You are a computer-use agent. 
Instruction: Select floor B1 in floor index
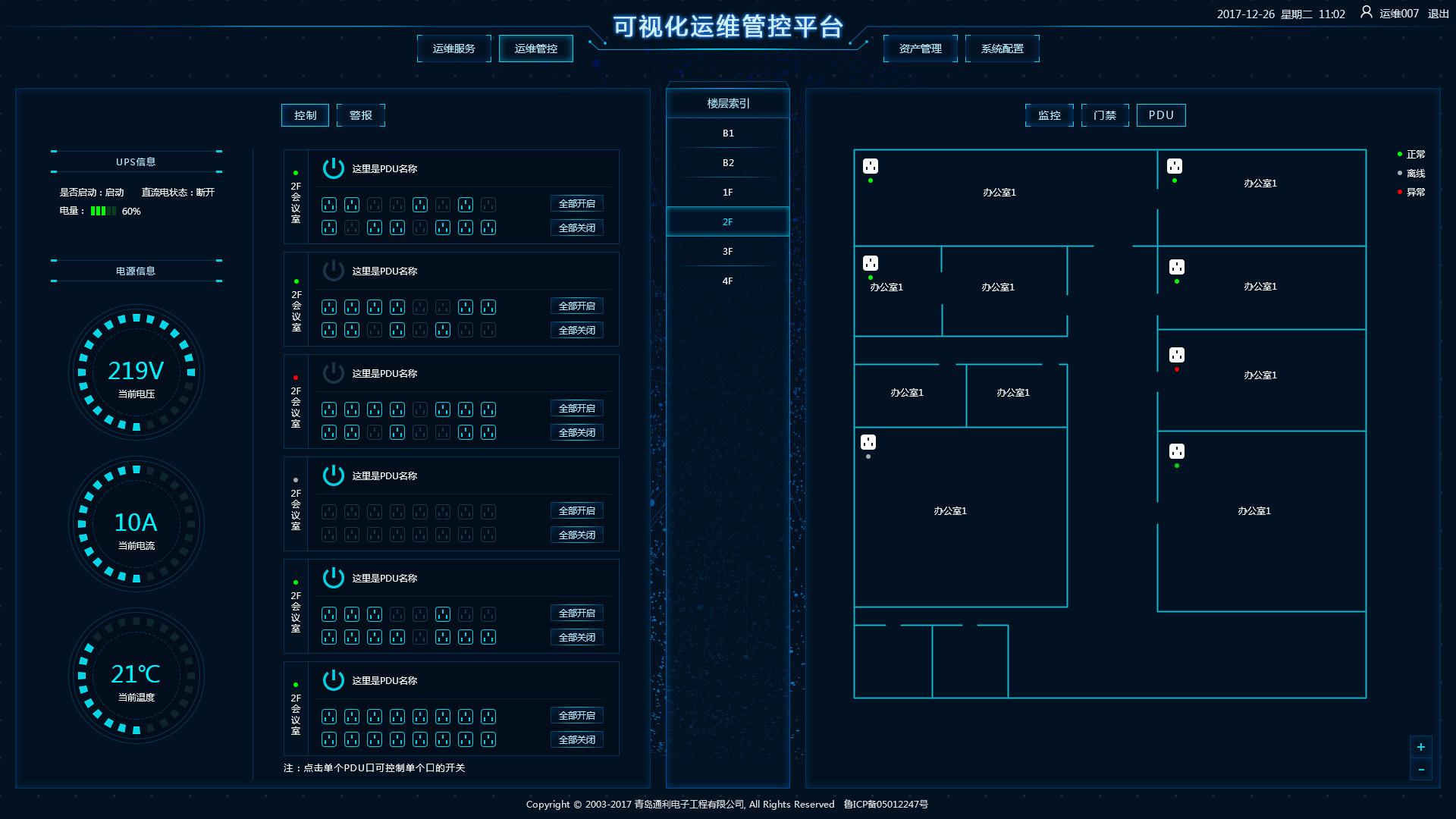(727, 133)
